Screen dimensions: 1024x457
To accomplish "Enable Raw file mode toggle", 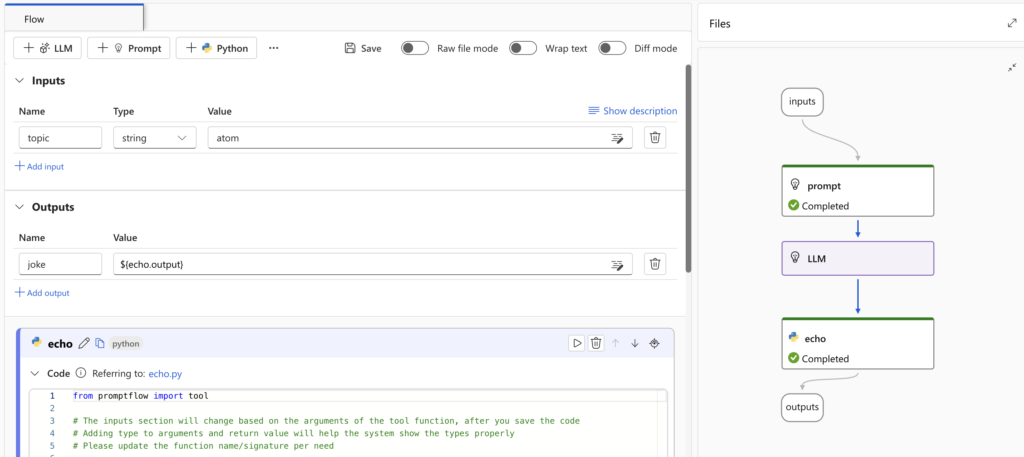I will [x=415, y=48].
